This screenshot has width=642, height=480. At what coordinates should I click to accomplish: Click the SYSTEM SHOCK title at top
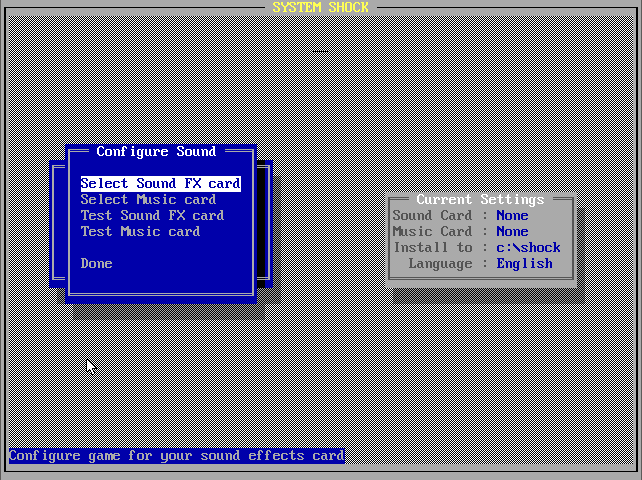pyautogui.click(x=320, y=8)
